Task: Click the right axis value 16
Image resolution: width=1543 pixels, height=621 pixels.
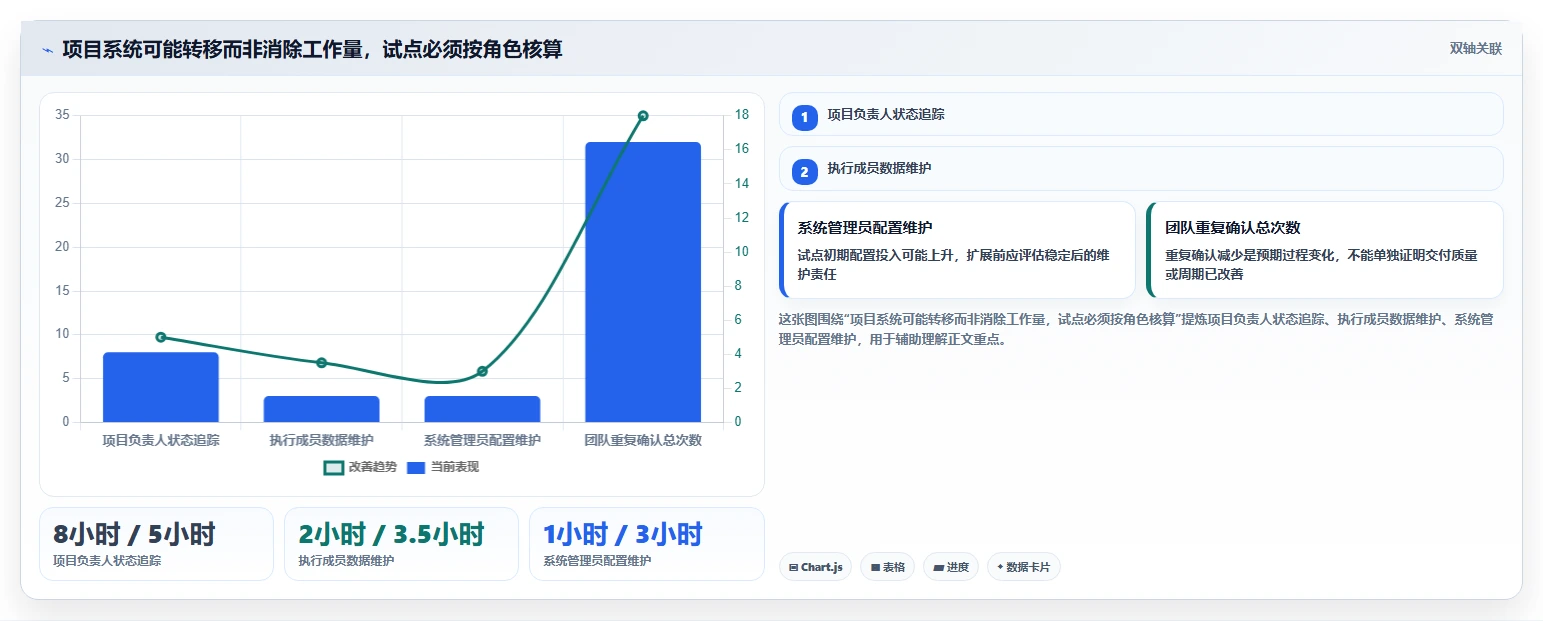Action: (x=742, y=149)
